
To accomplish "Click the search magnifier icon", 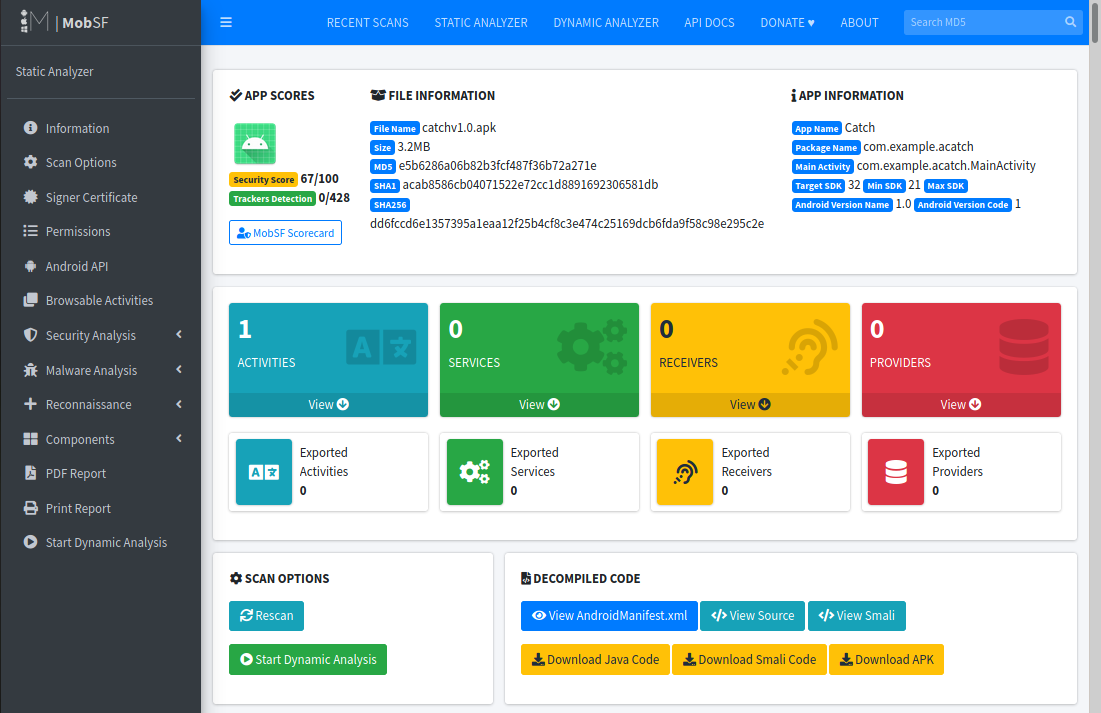I will [1070, 22].
